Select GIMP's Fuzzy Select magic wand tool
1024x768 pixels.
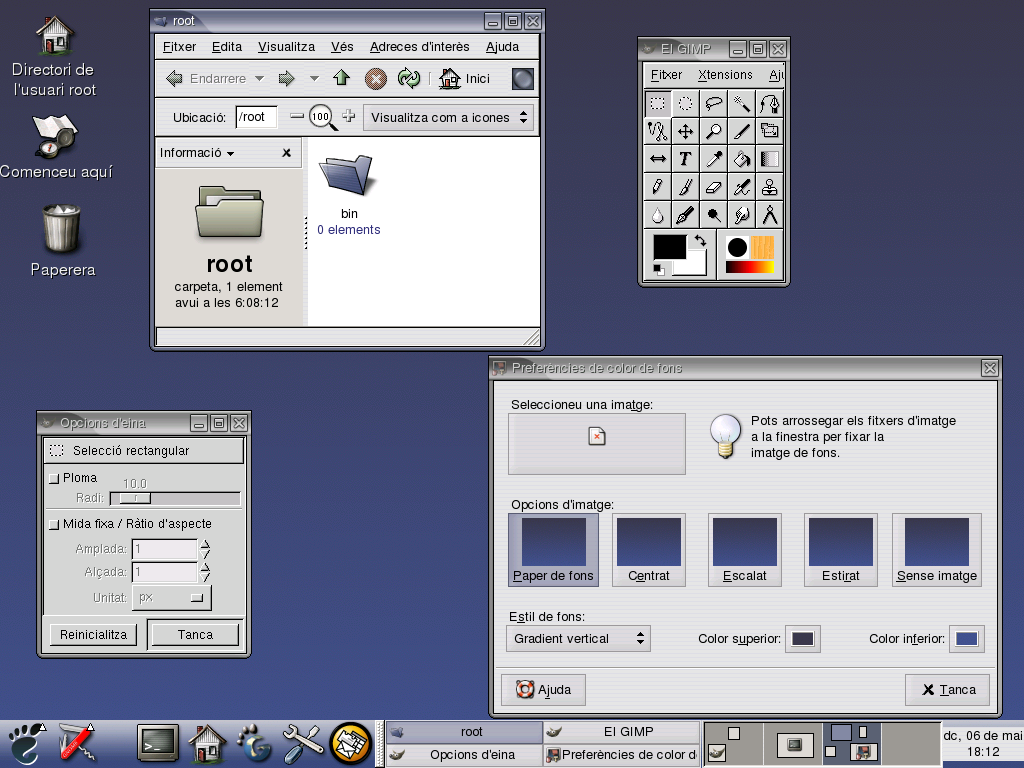tap(741, 103)
